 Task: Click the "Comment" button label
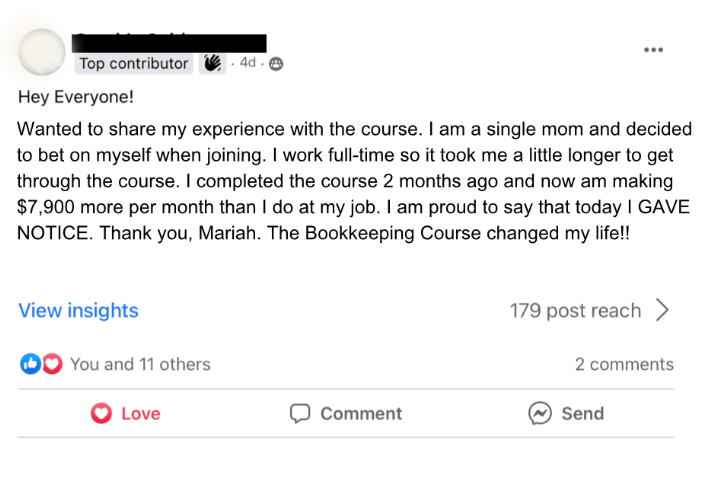coord(361,413)
